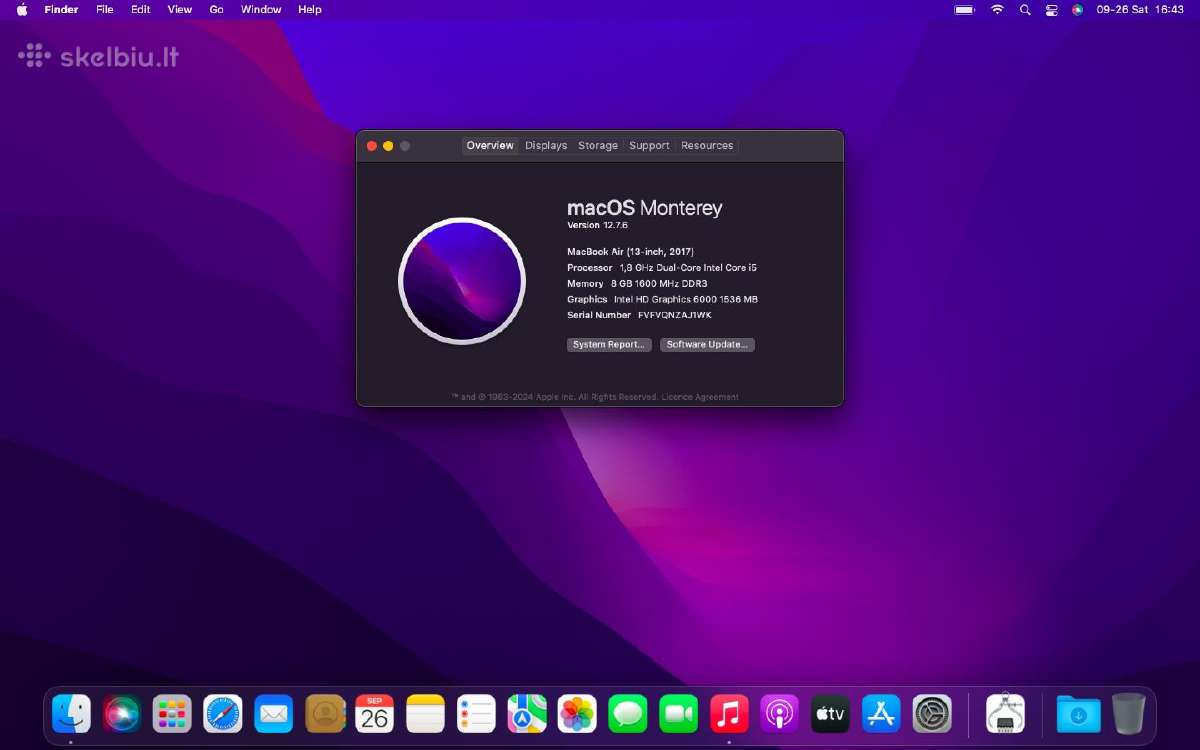The height and width of the screenshot is (750, 1200).
Task: Open the Window menu
Action: 261,9
